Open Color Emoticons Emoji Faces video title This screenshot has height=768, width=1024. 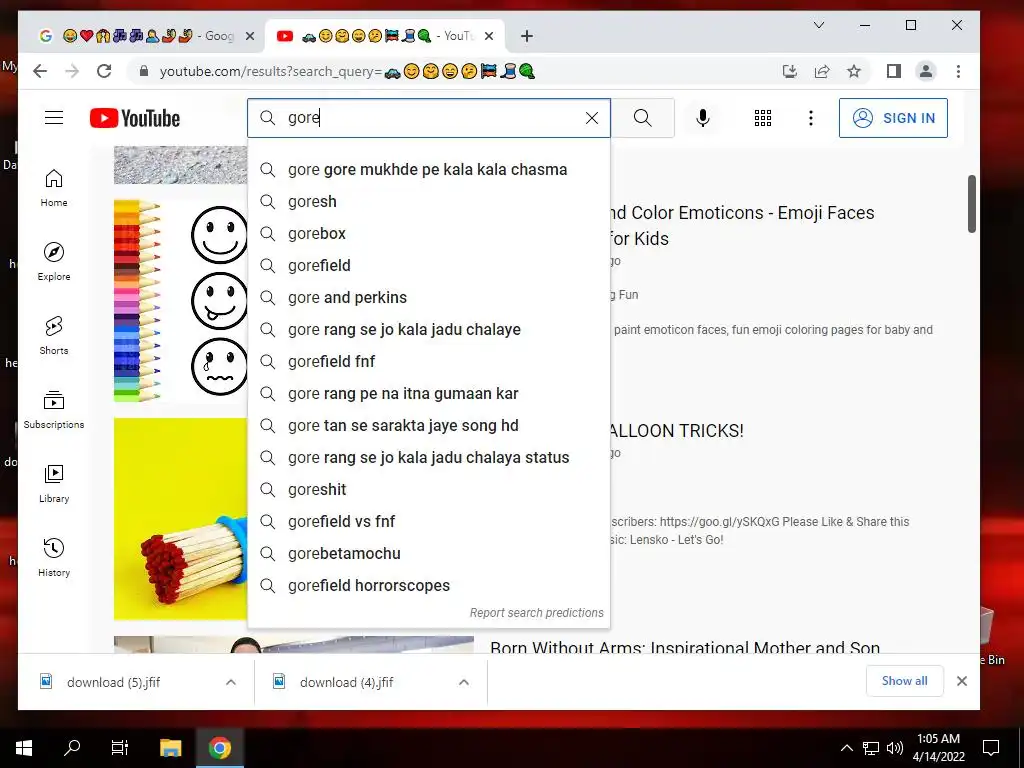coord(741,225)
